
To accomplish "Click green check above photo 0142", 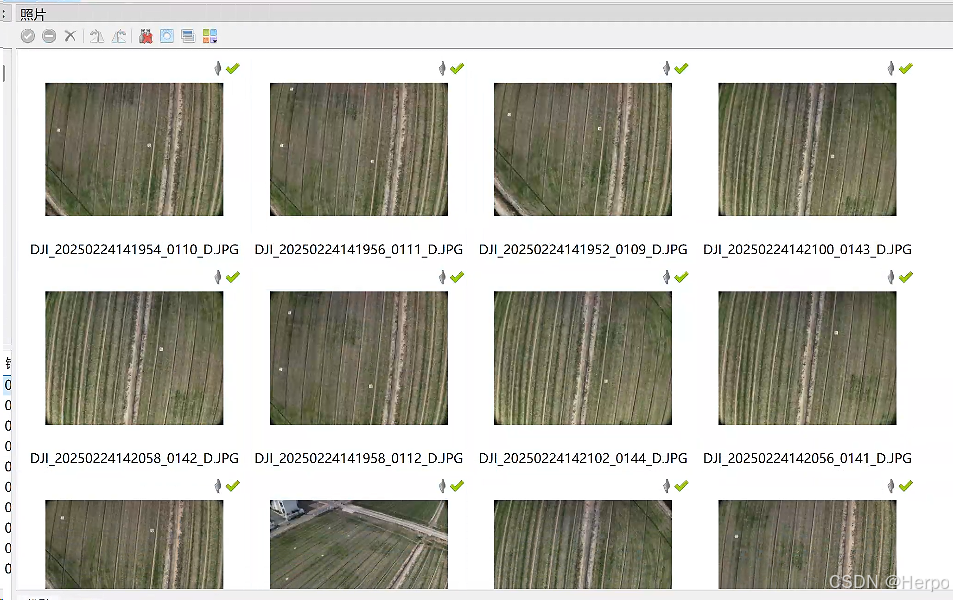I will coord(233,277).
